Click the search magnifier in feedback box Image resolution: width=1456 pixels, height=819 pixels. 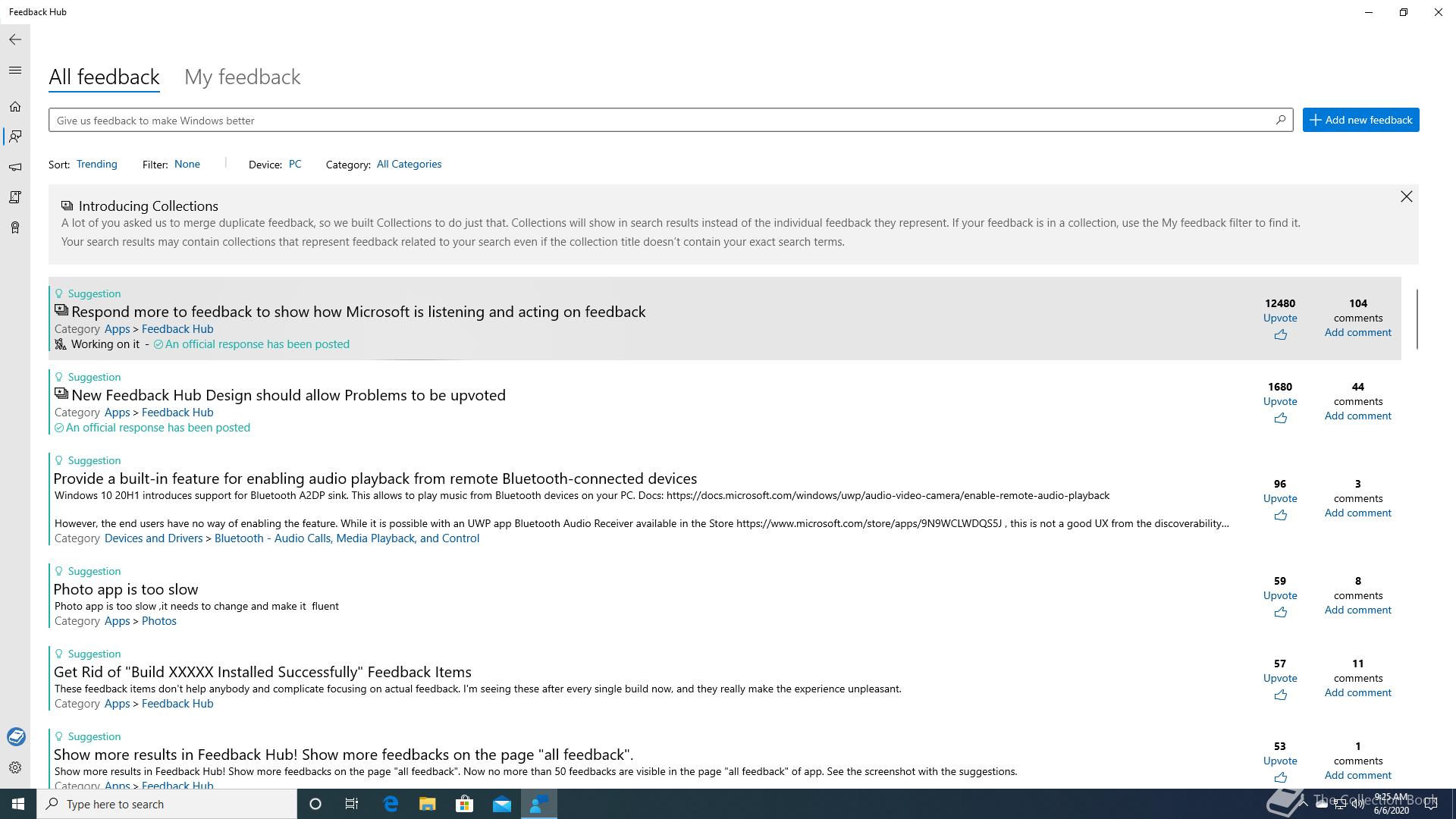1281,120
